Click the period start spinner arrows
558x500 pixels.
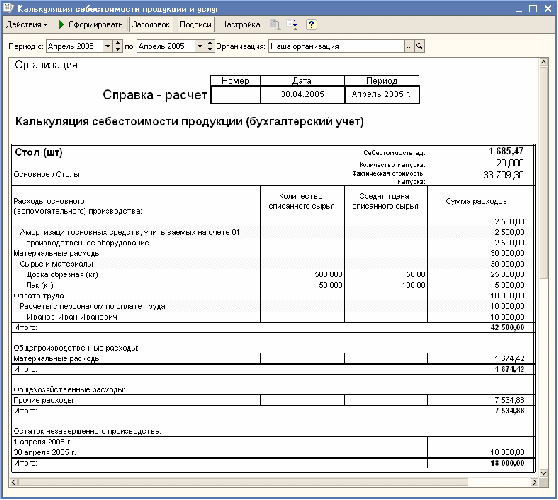tap(118, 46)
